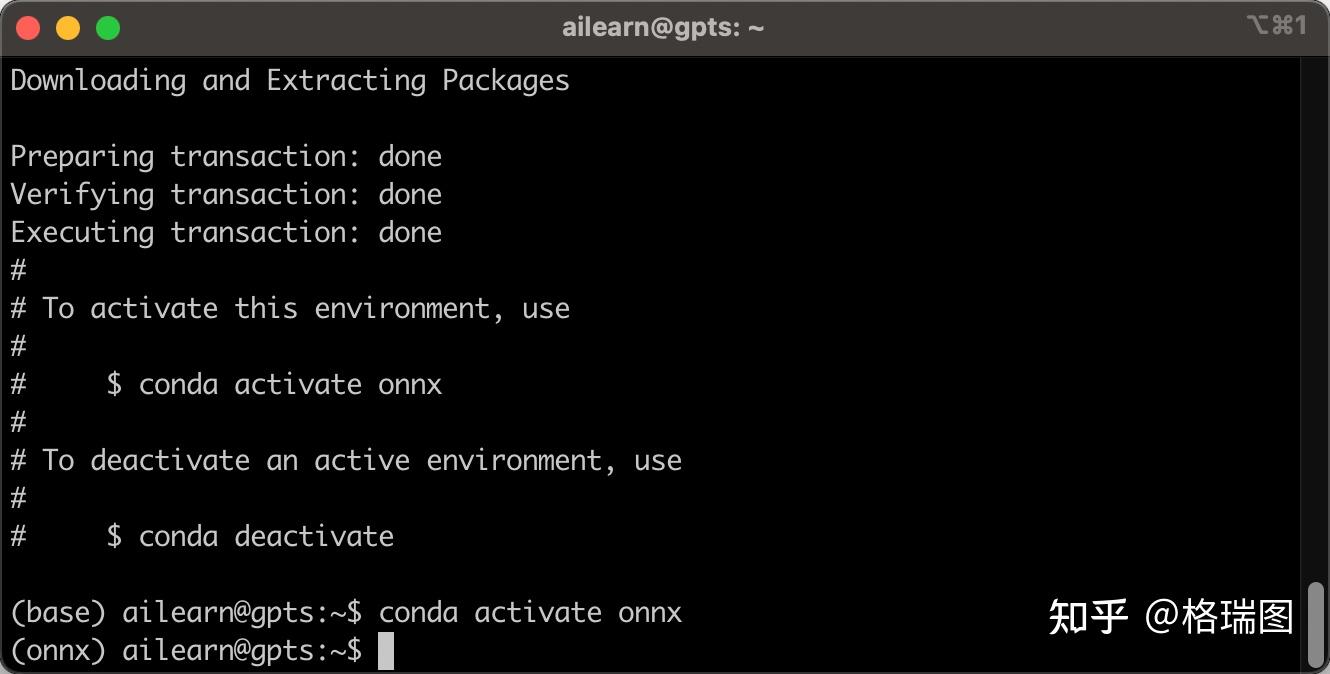Viewport: 1330px width, 674px height.
Task: Click the To deactivate an active environment comment
Action: 360,461
